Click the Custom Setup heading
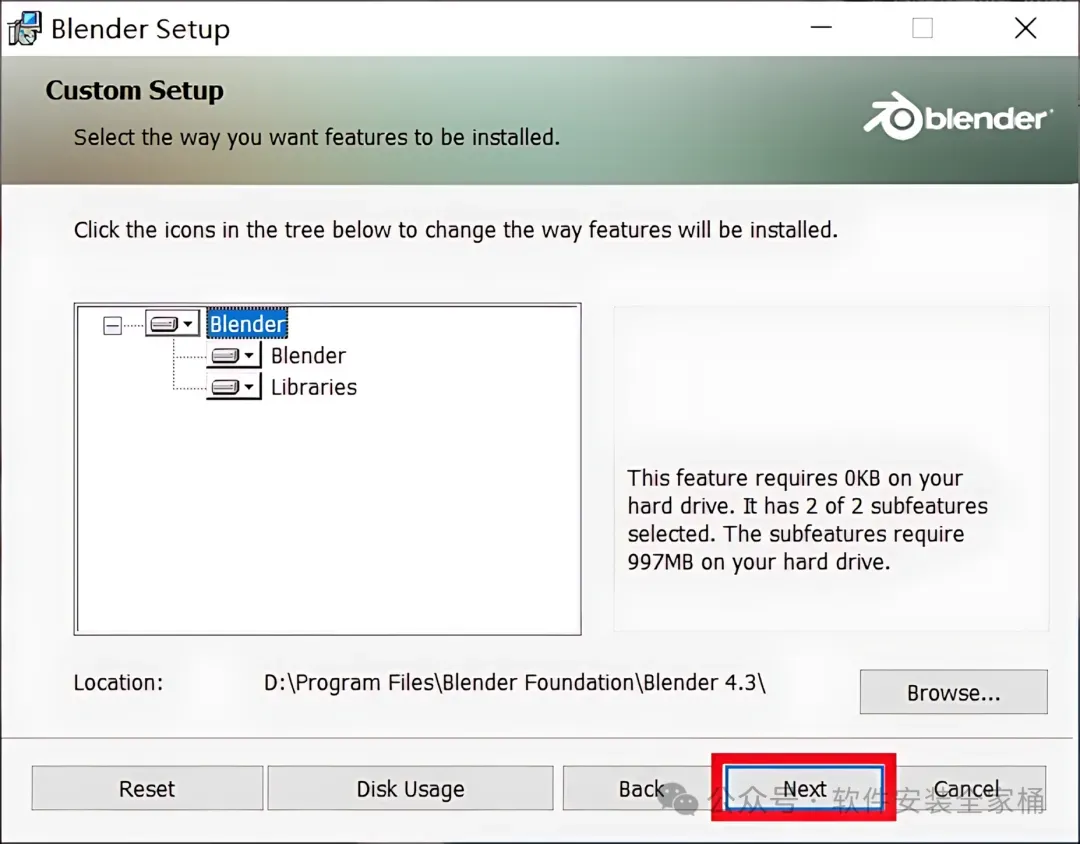 [134, 90]
